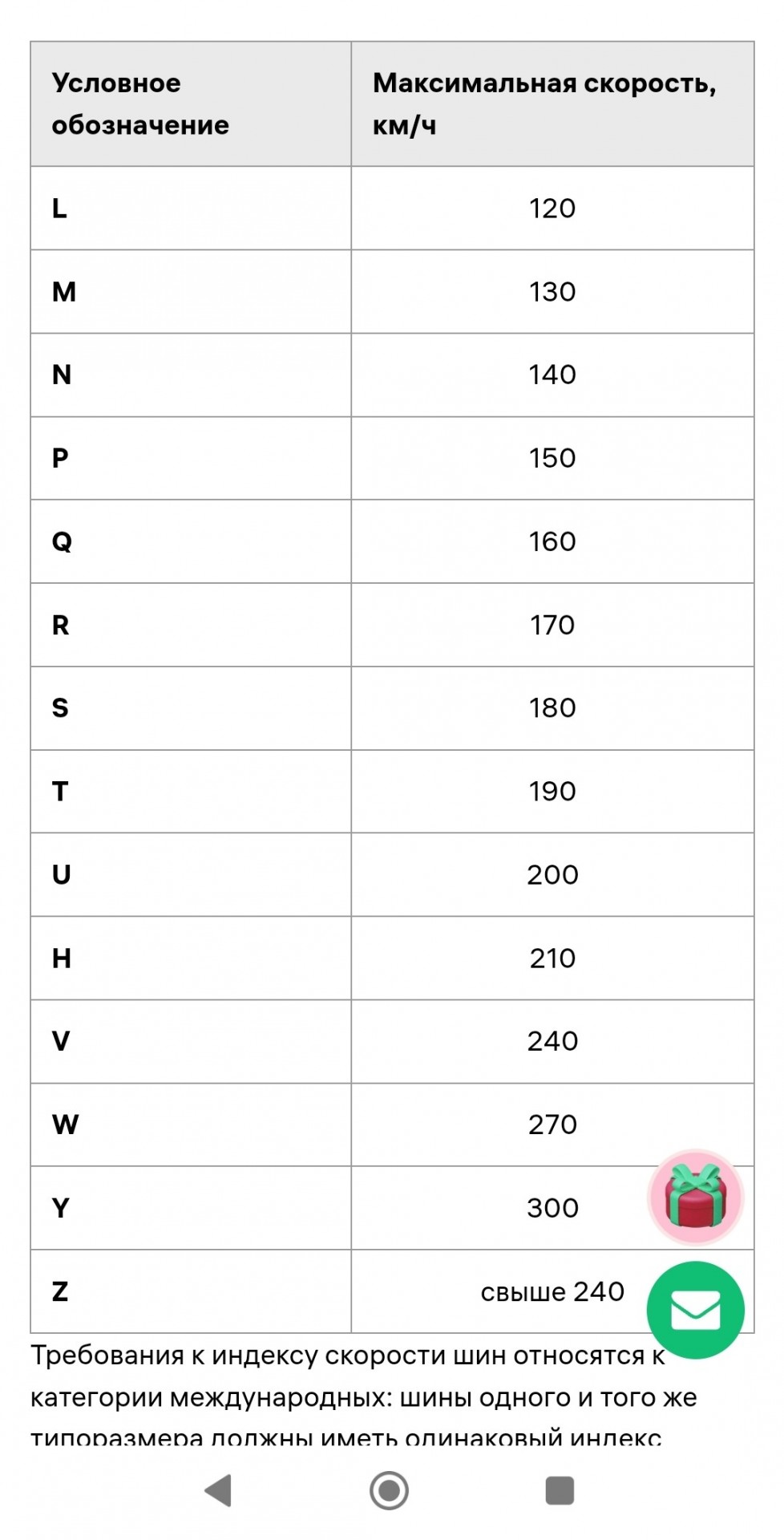Click the value 170 for index R

(x=552, y=625)
